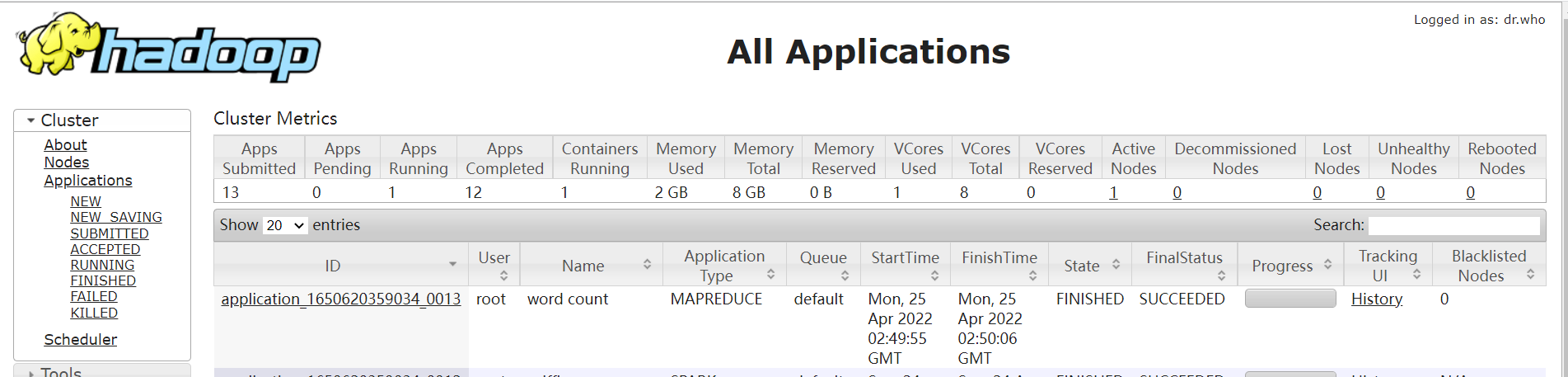Open Active Nodes count link 1
The image size is (1568, 377).
click(1113, 192)
